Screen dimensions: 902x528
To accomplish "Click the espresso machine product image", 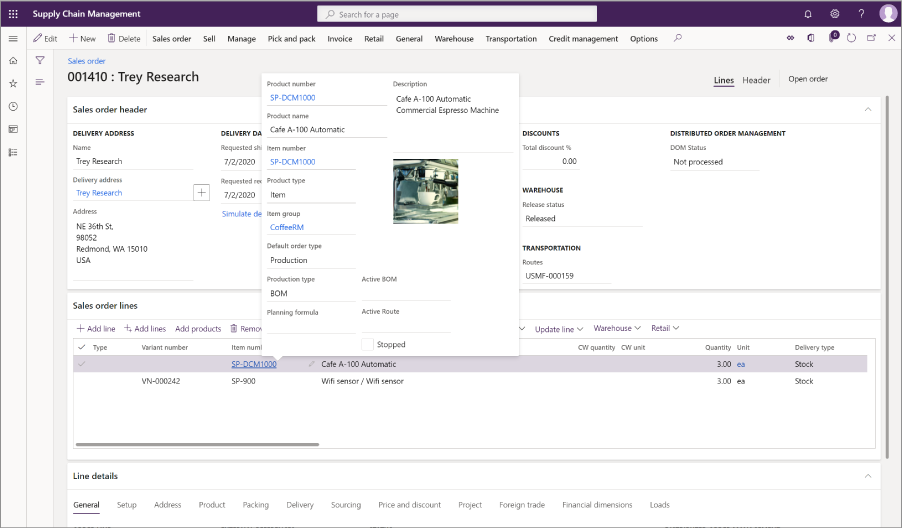I will 426,192.
